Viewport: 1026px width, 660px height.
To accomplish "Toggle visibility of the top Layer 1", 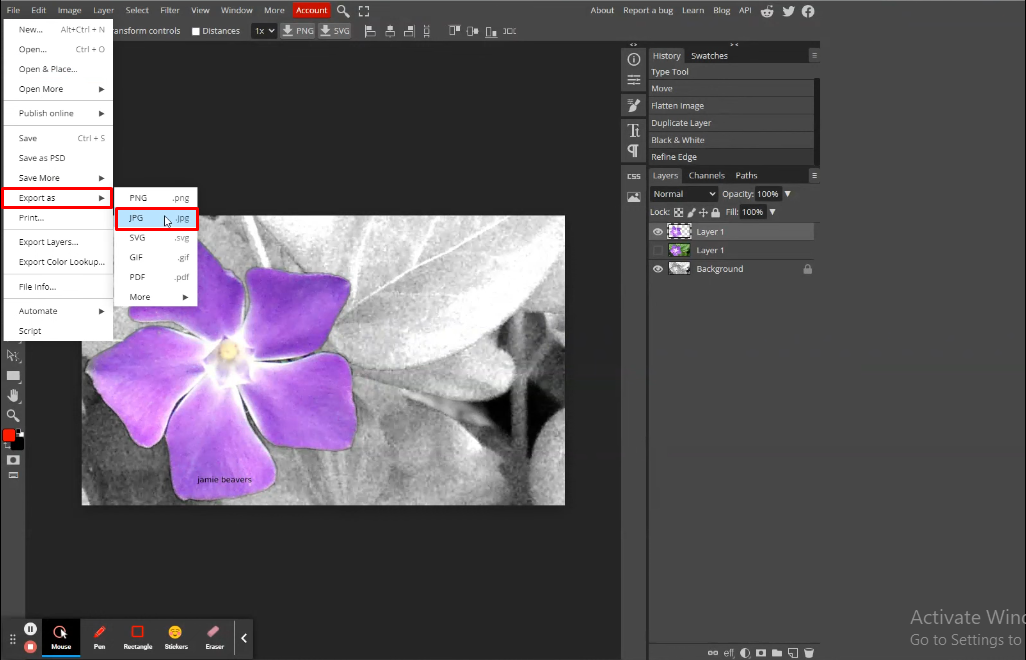I will (x=658, y=231).
